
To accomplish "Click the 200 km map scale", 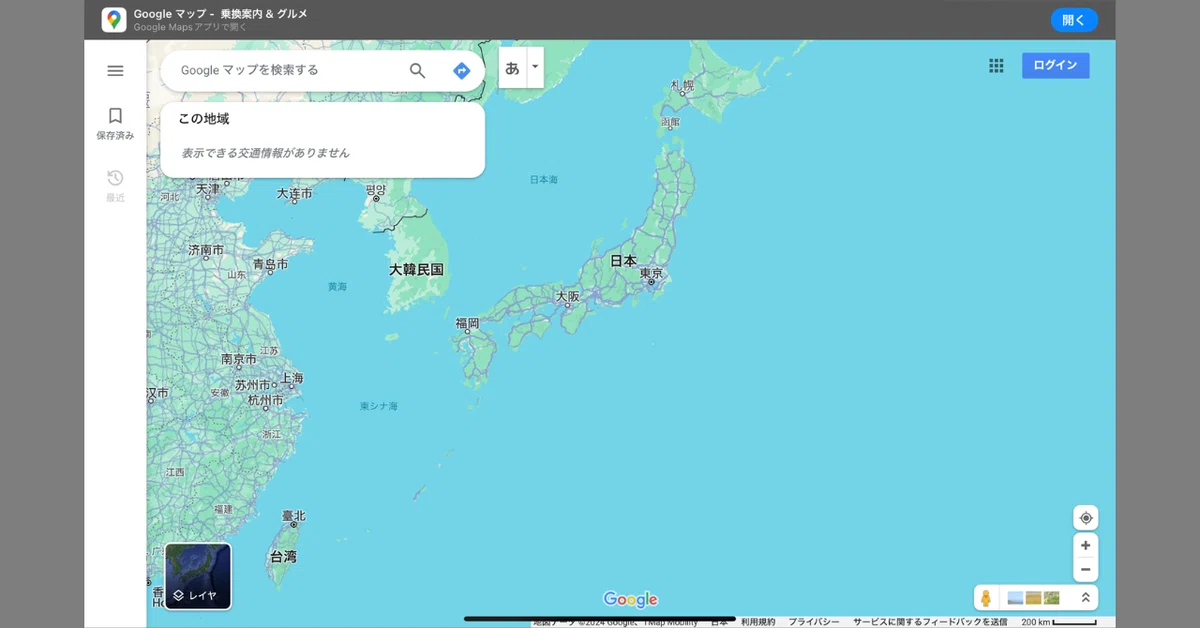I will (x=1059, y=622).
